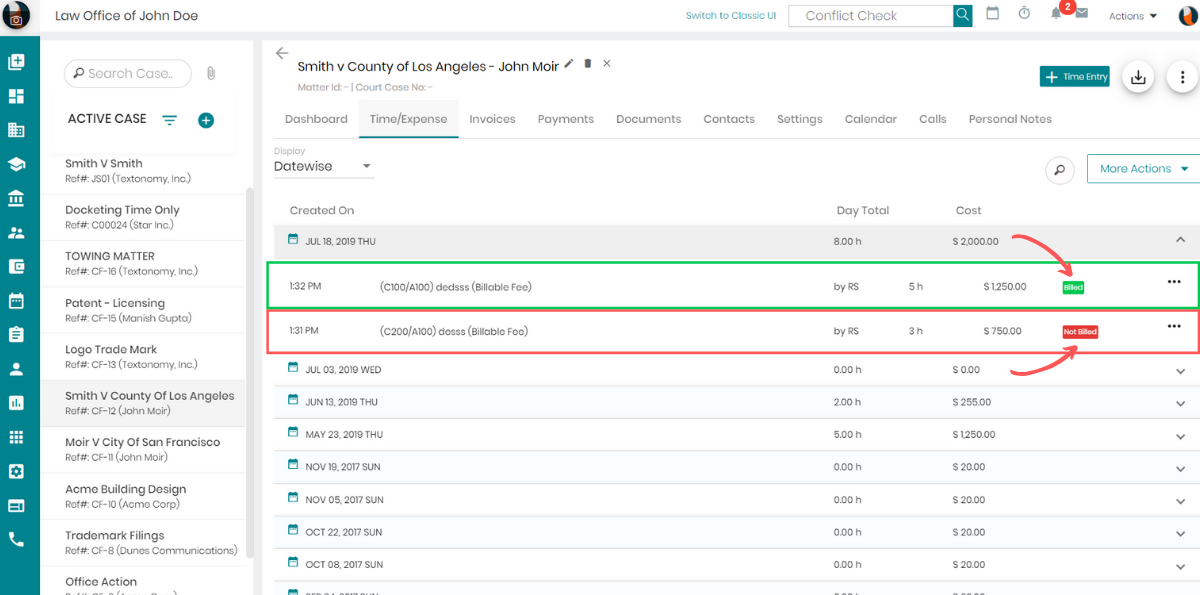
Task: Expand the MAY 23, 2019 THU row
Action: 1181,435
